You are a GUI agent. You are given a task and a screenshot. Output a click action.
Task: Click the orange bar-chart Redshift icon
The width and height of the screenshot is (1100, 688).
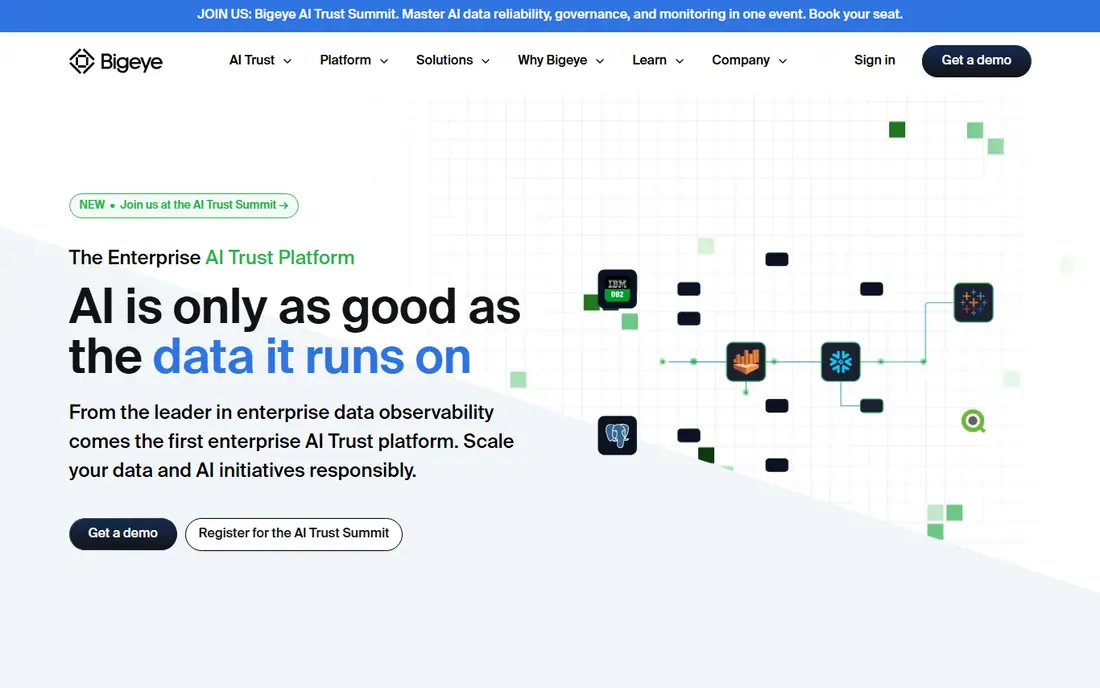746,362
